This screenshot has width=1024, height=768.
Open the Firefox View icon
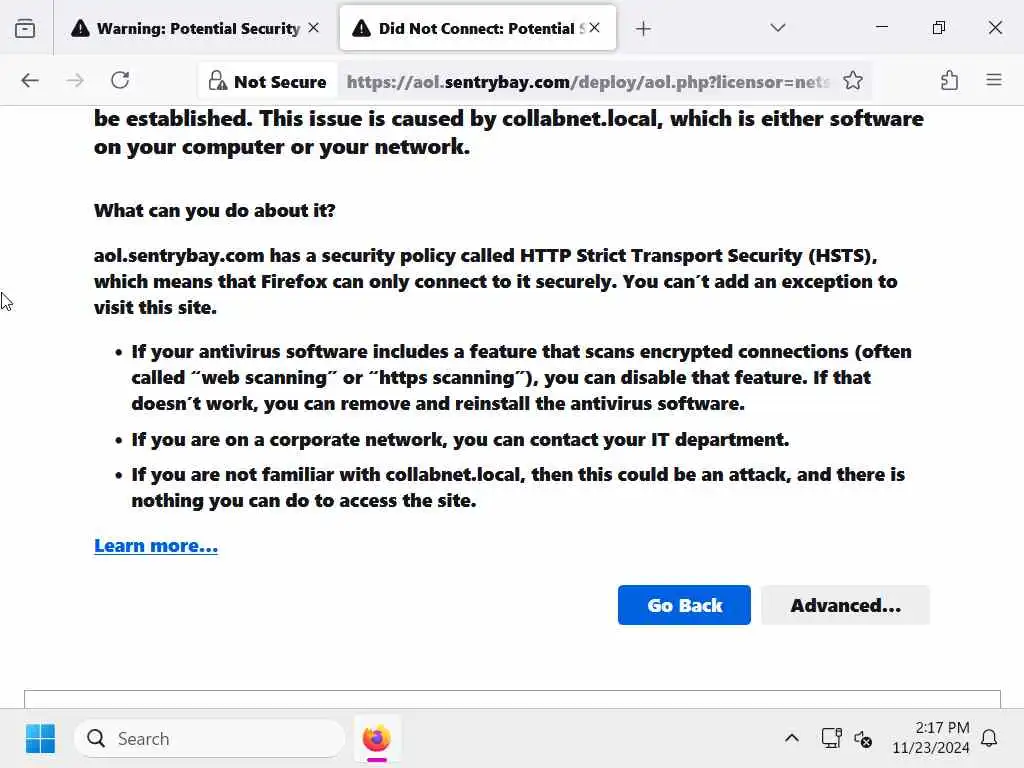(25, 28)
